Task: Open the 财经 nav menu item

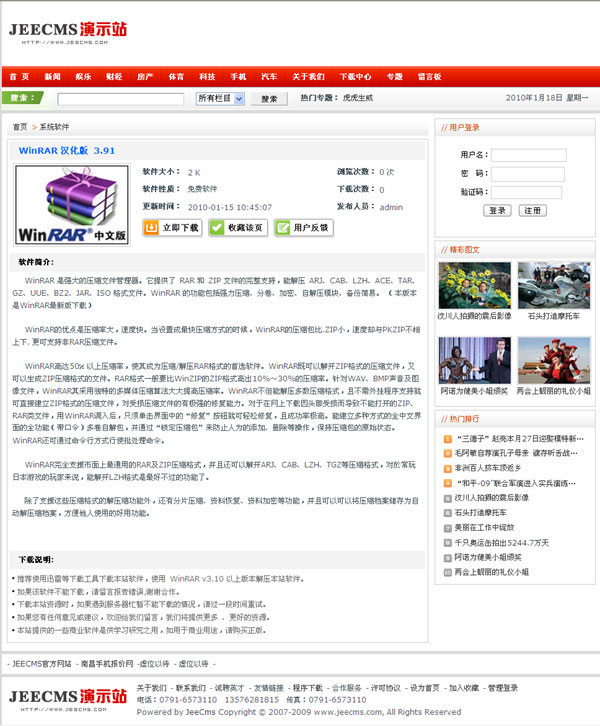Action: 114,76
